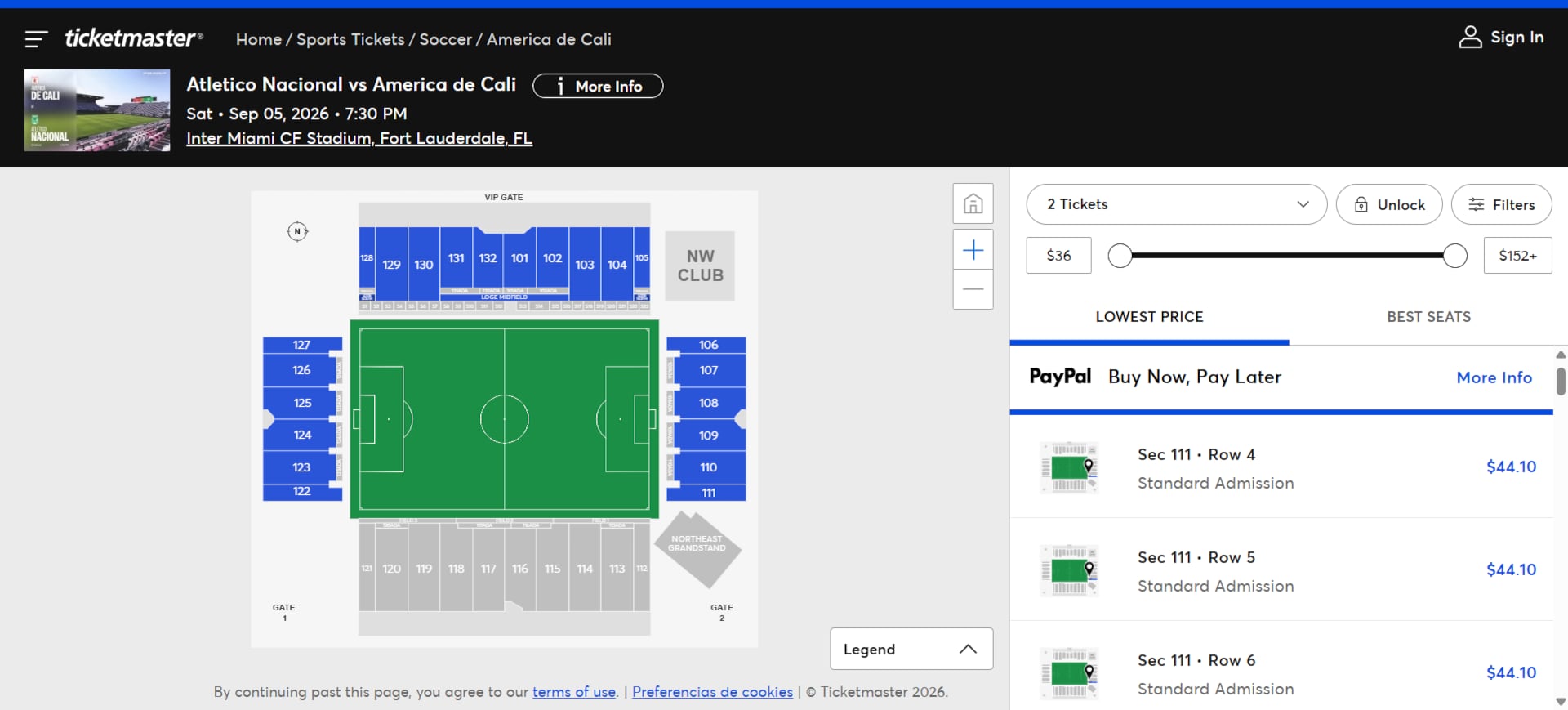
Task: Go to Soccer breadcrumb
Action: click(x=446, y=39)
